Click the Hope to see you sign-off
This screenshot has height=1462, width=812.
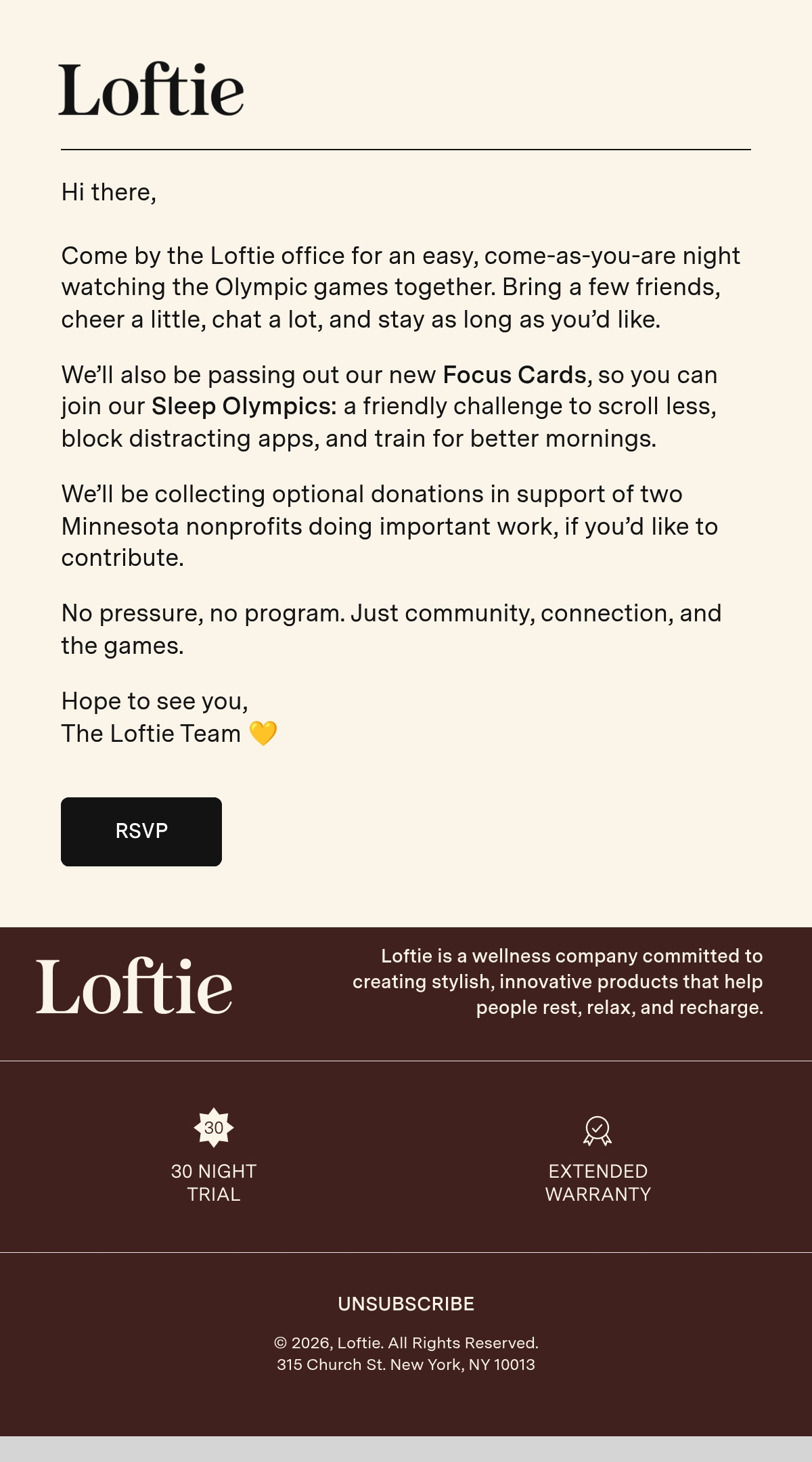pyautogui.click(x=155, y=701)
